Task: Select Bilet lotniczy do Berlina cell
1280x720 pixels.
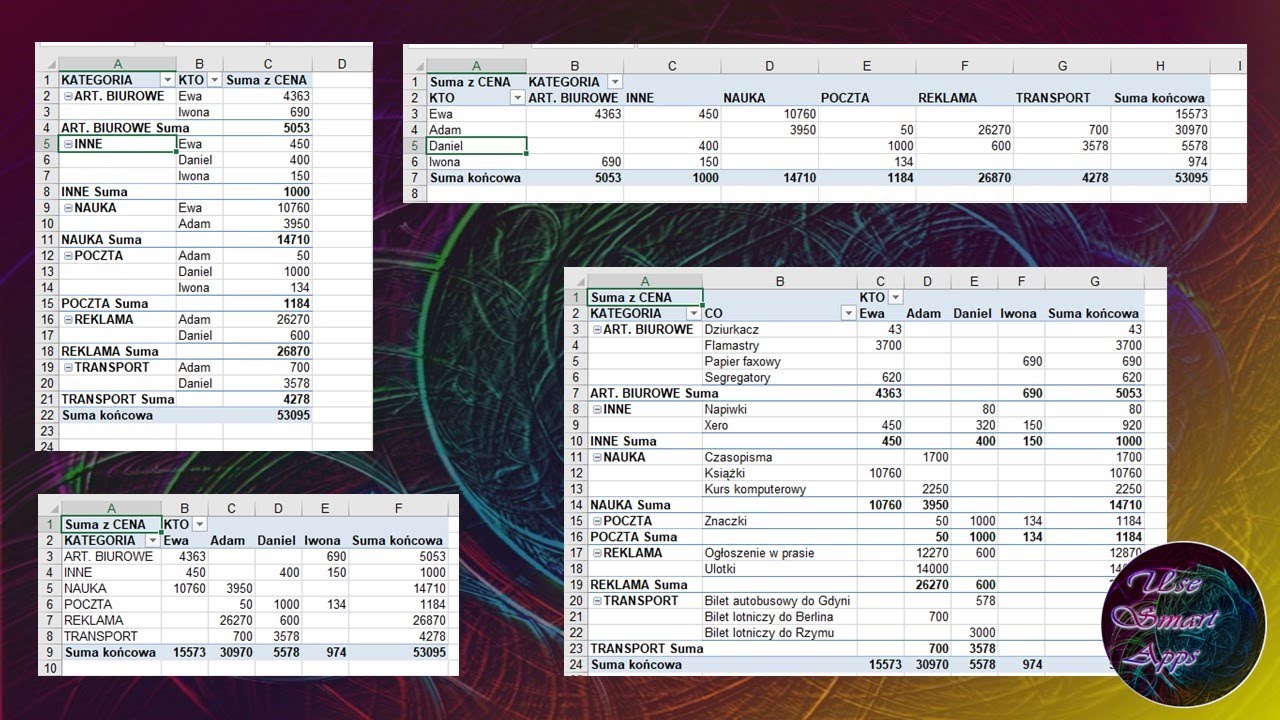Action: coord(780,618)
